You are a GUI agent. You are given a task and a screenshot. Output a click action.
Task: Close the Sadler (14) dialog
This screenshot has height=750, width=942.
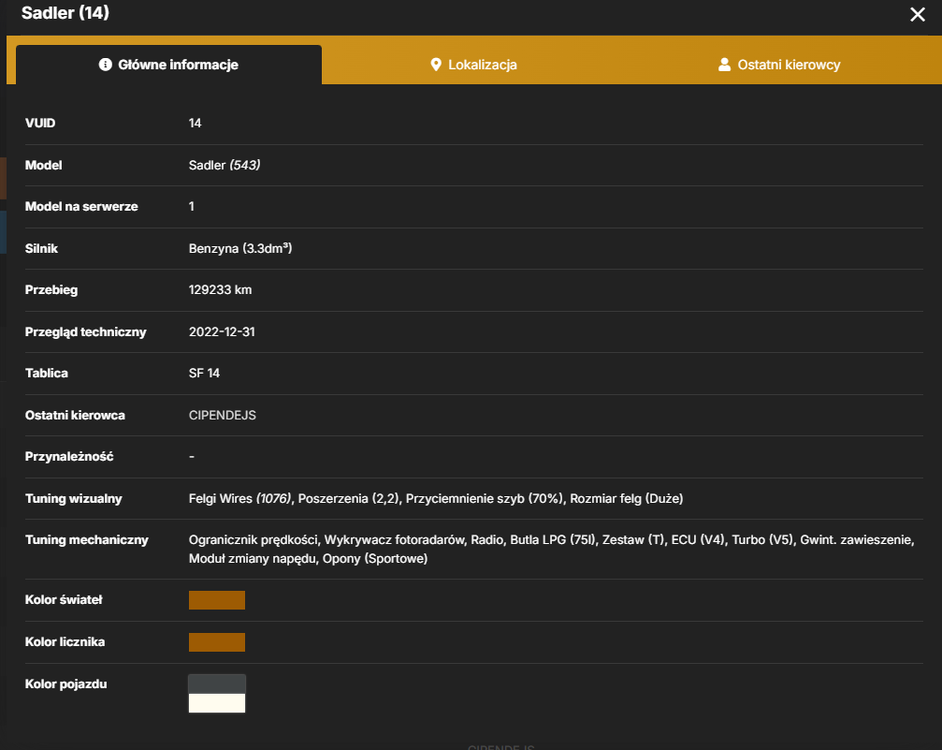[917, 14]
